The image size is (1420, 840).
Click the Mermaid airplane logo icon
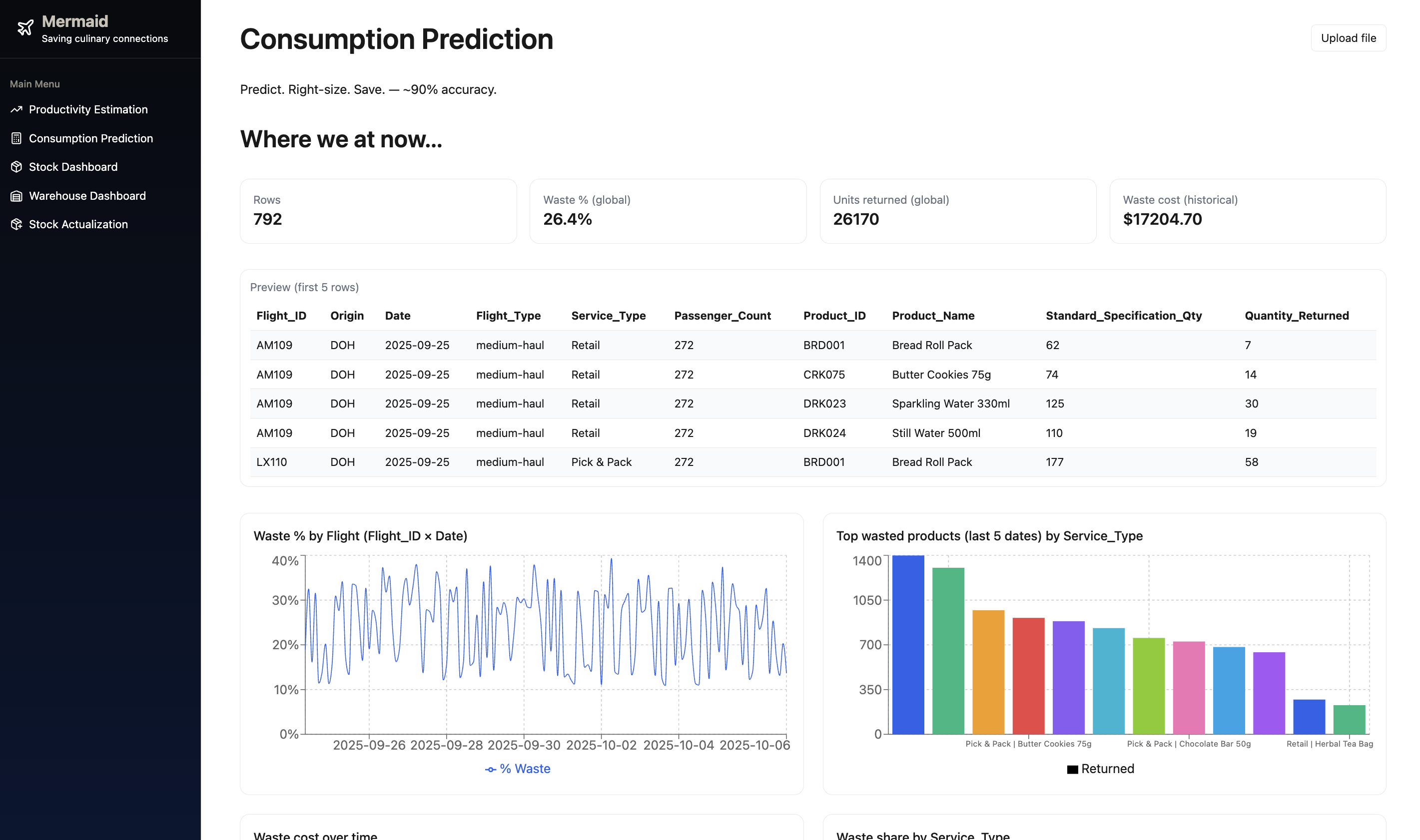[x=25, y=28]
